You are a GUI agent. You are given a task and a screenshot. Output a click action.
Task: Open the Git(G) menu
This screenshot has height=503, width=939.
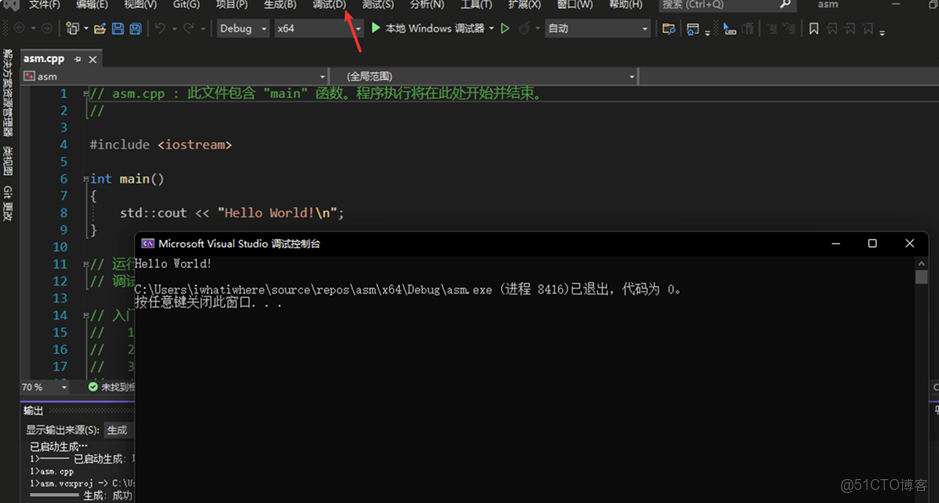click(x=186, y=4)
